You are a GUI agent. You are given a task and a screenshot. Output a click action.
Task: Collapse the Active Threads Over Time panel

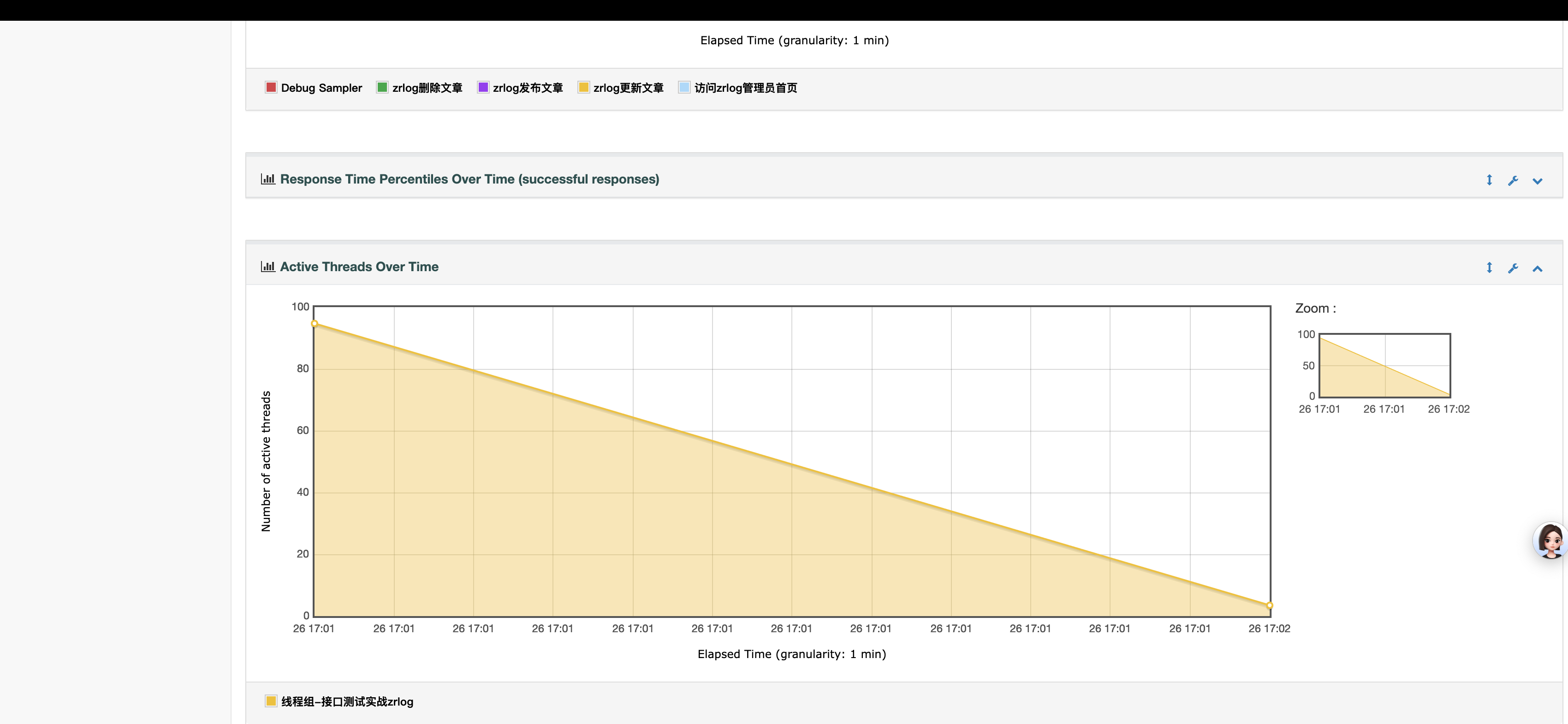click(1537, 268)
